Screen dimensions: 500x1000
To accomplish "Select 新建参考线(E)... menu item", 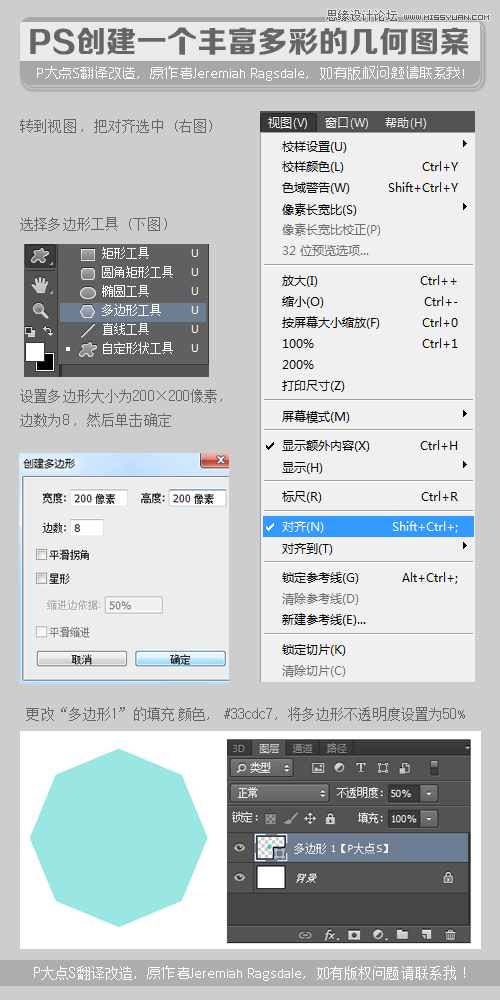I will [369, 619].
